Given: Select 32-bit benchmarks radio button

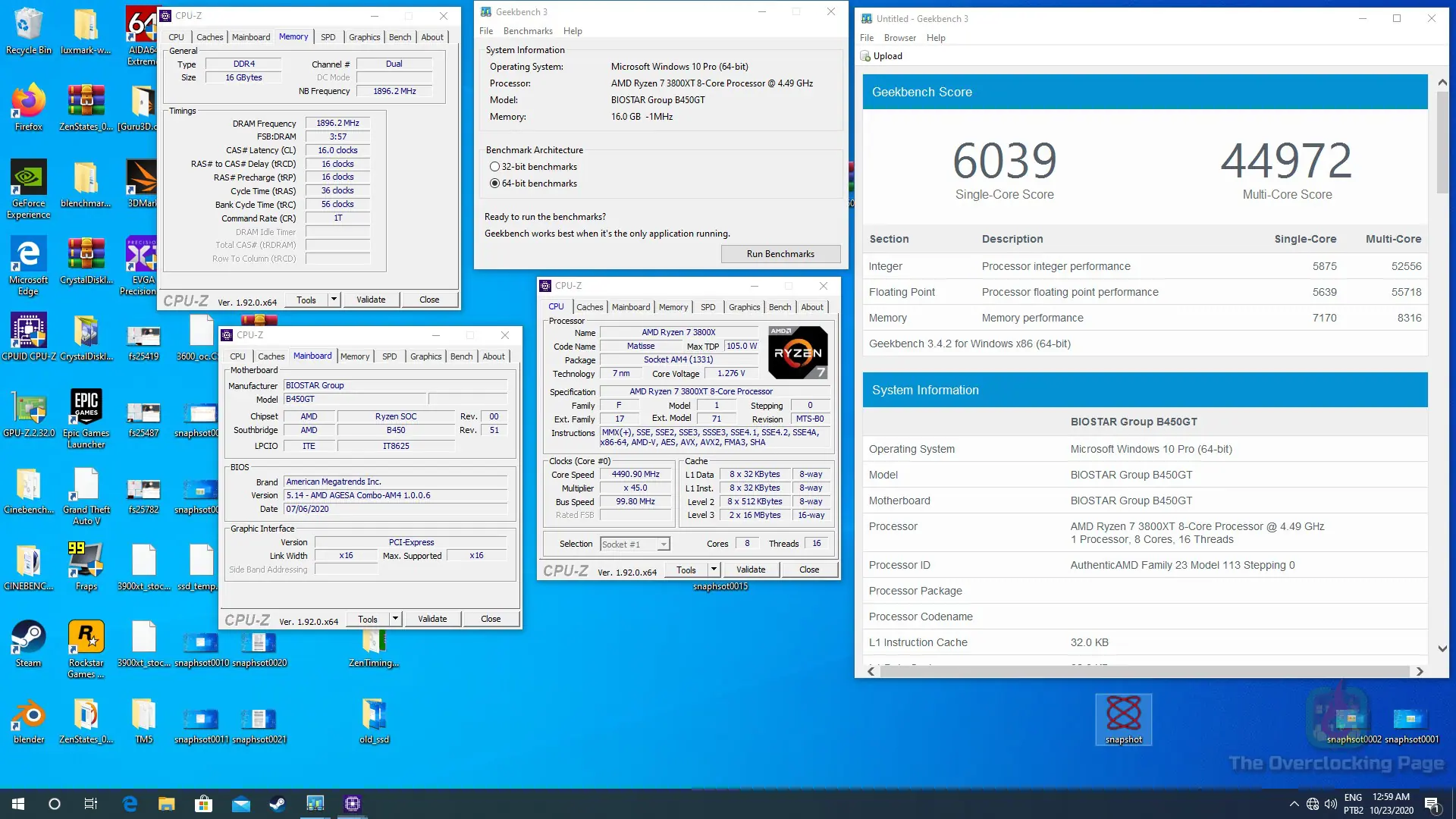Looking at the screenshot, I should pyautogui.click(x=494, y=167).
